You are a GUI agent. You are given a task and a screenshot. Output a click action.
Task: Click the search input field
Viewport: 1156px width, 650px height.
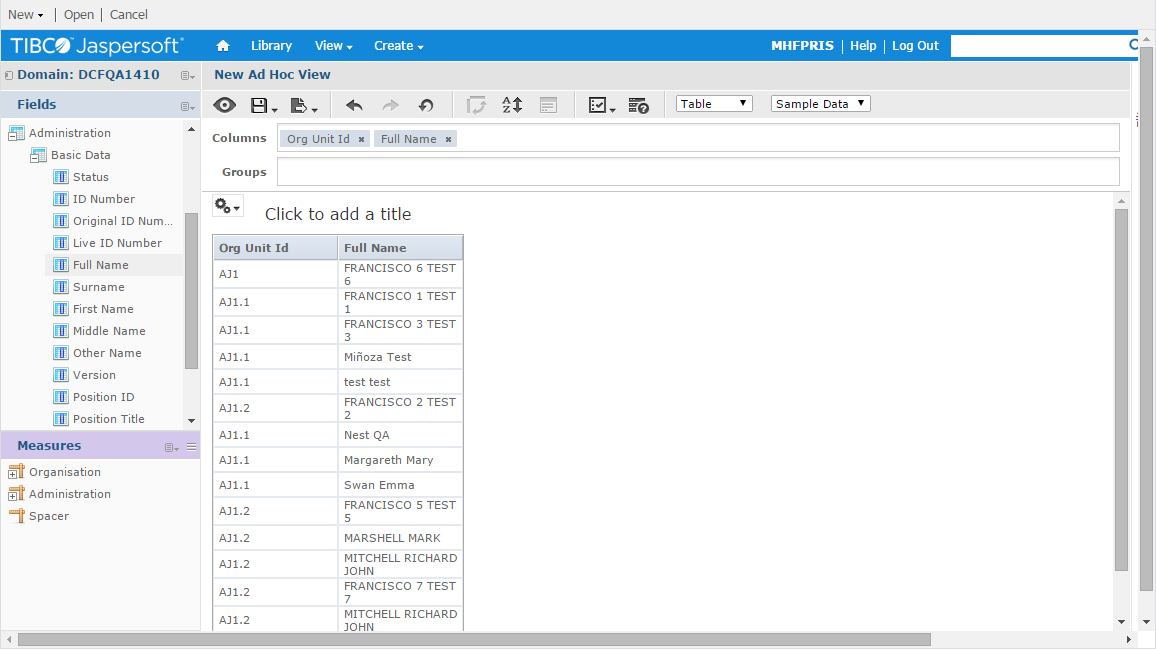point(1038,46)
